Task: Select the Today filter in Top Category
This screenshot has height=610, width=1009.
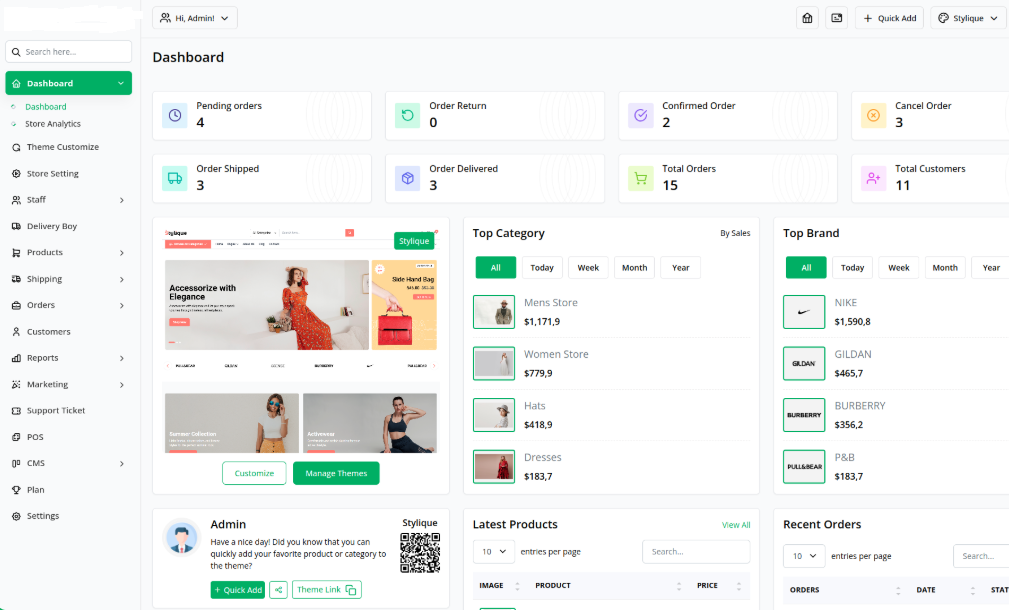Action: point(542,267)
